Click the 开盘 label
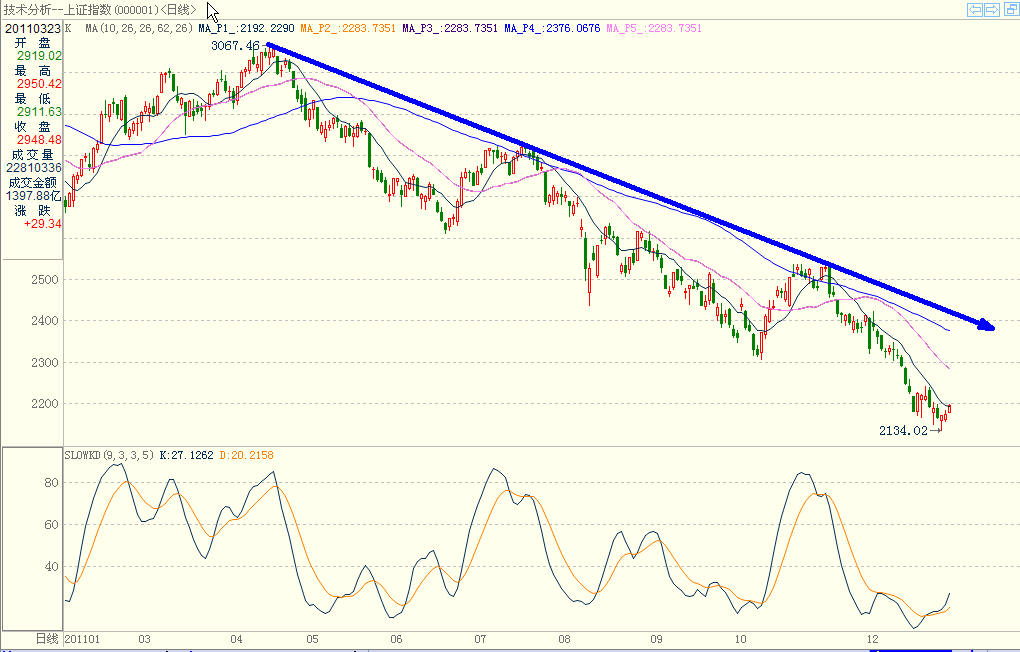The height and width of the screenshot is (652, 1020). pyautogui.click(x=33, y=43)
